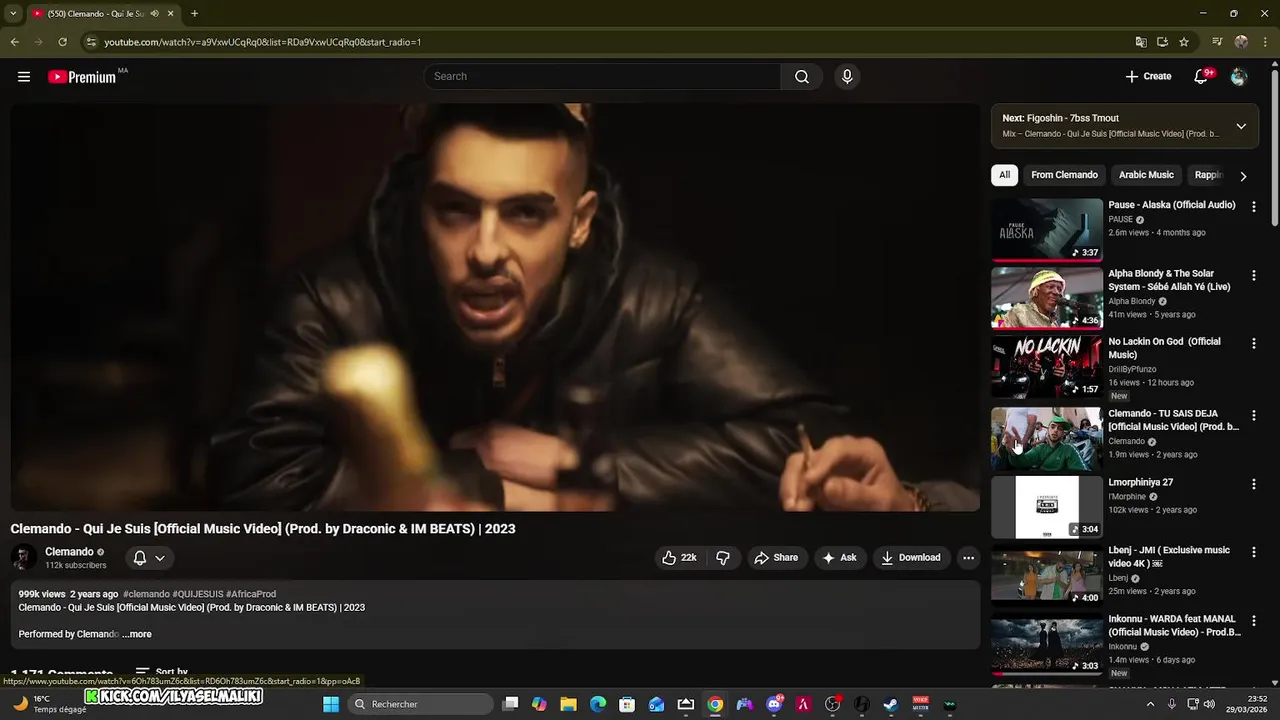This screenshot has width=1280, height=720.
Task: Like the video with 22k likes
Action: 679,558
